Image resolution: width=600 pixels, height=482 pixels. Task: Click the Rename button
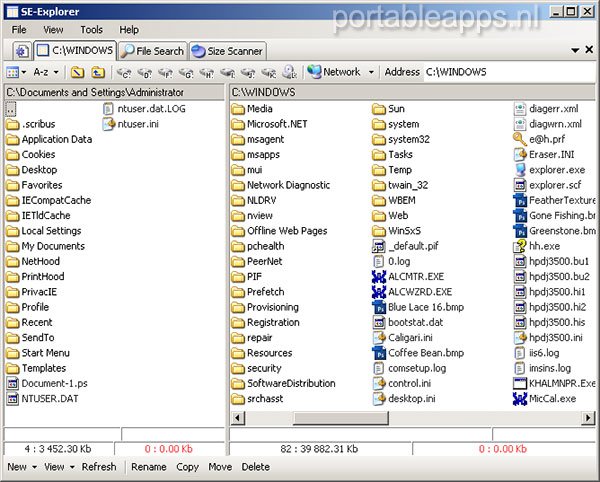pos(148,467)
